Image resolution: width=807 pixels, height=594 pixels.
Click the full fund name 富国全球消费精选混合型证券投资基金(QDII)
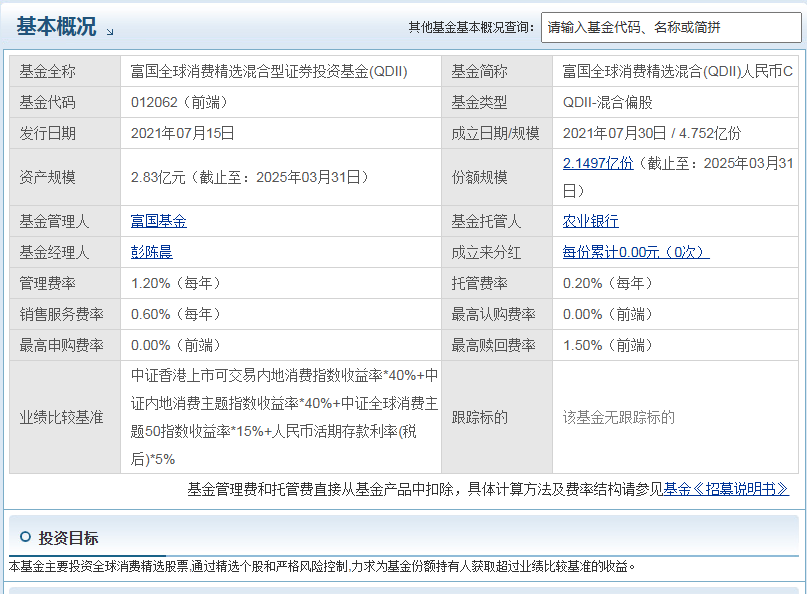[269, 72]
